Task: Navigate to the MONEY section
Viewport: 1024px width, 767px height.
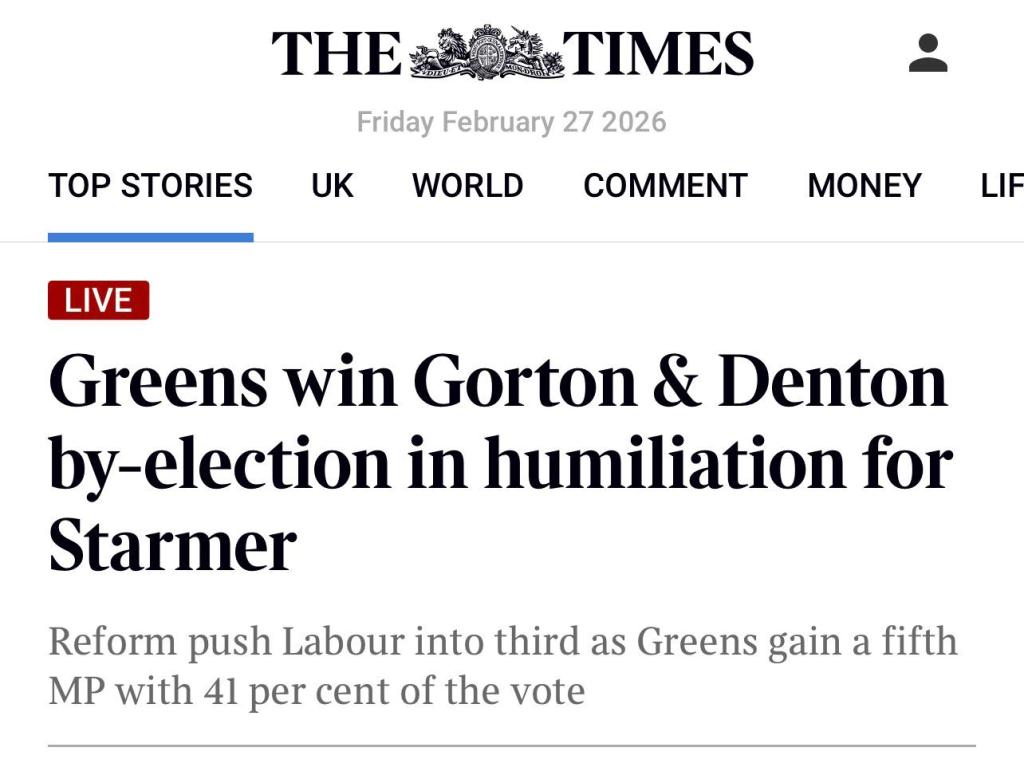Action: [865, 186]
